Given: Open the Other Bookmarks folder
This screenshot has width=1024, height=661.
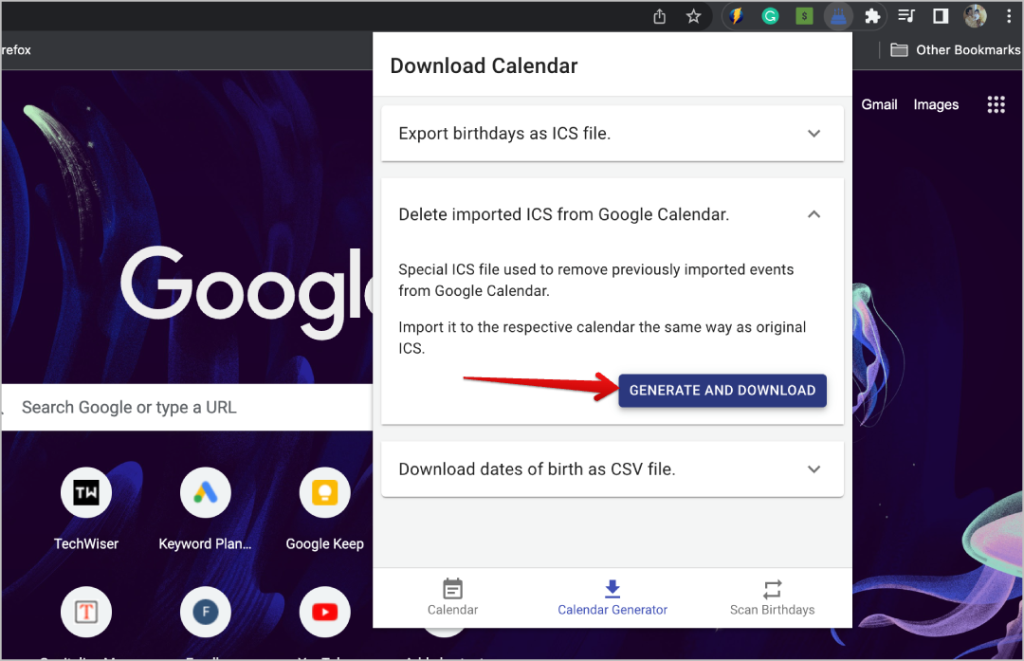Looking at the screenshot, I should point(955,50).
